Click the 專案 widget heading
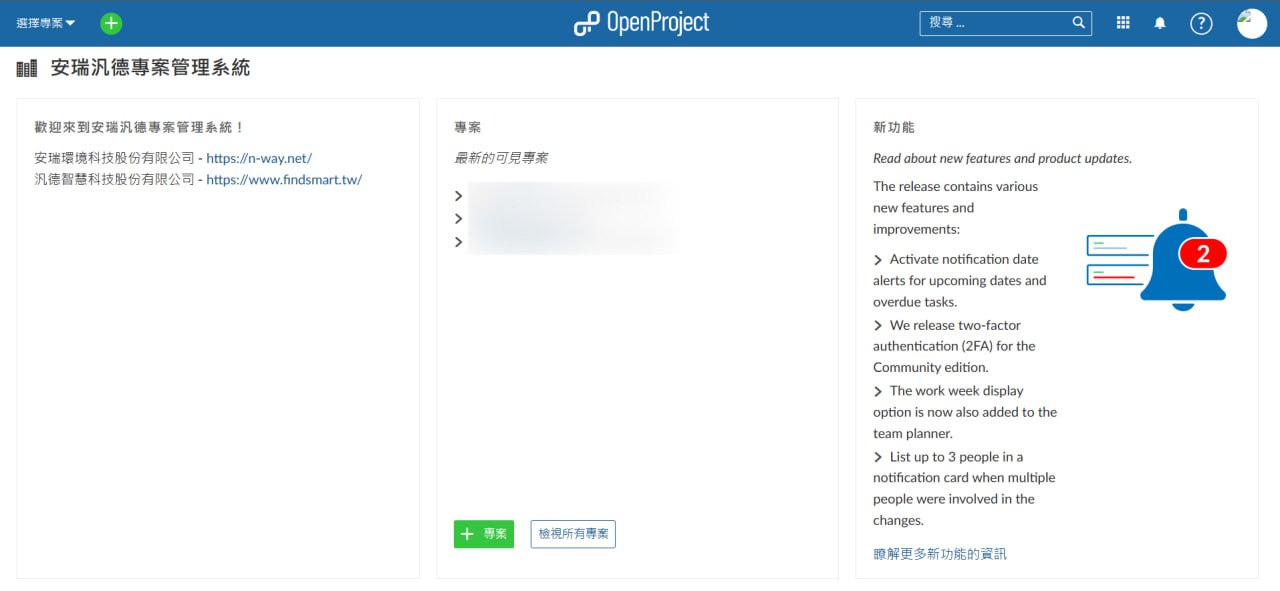1280x591 pixels. coord(468,127)
